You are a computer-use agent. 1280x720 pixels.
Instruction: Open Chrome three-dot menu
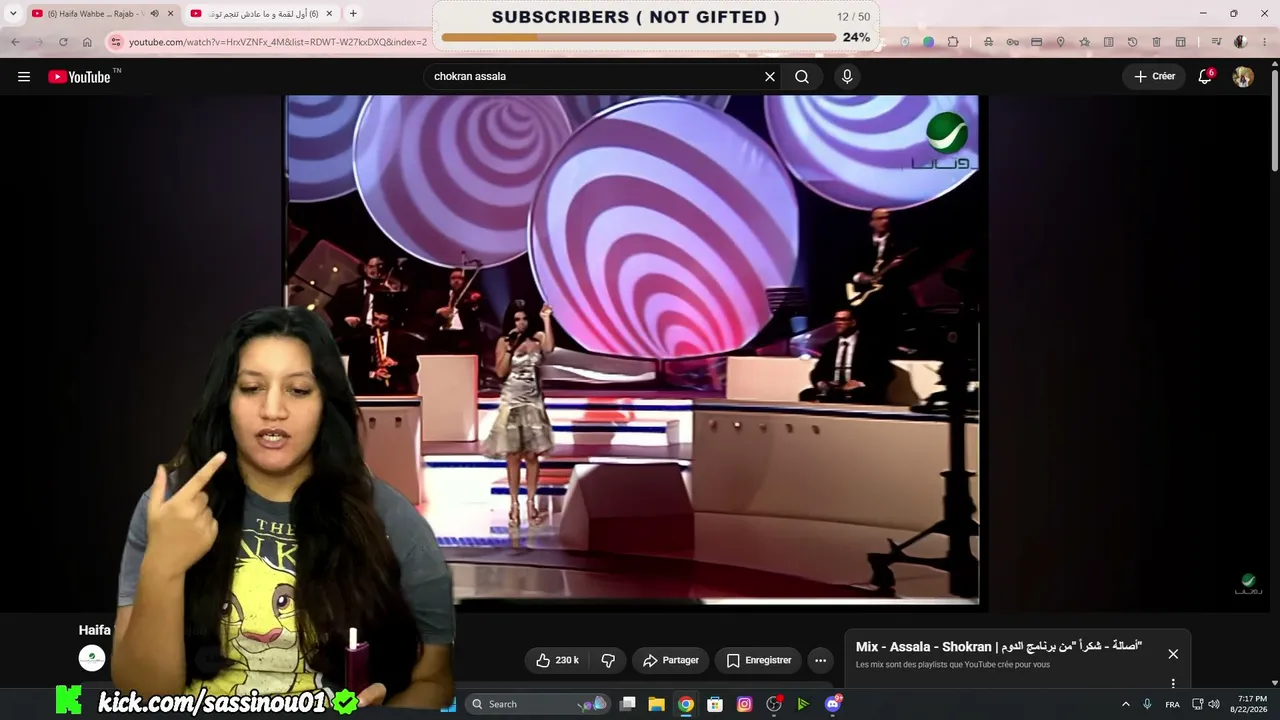click(1264, 42)
